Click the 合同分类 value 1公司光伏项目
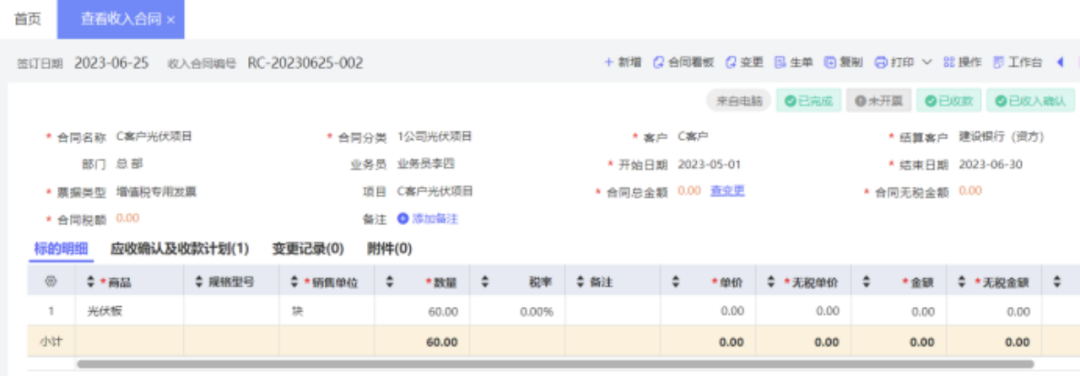This screenshot has height=376, width=1080. [x=435, y=136]
